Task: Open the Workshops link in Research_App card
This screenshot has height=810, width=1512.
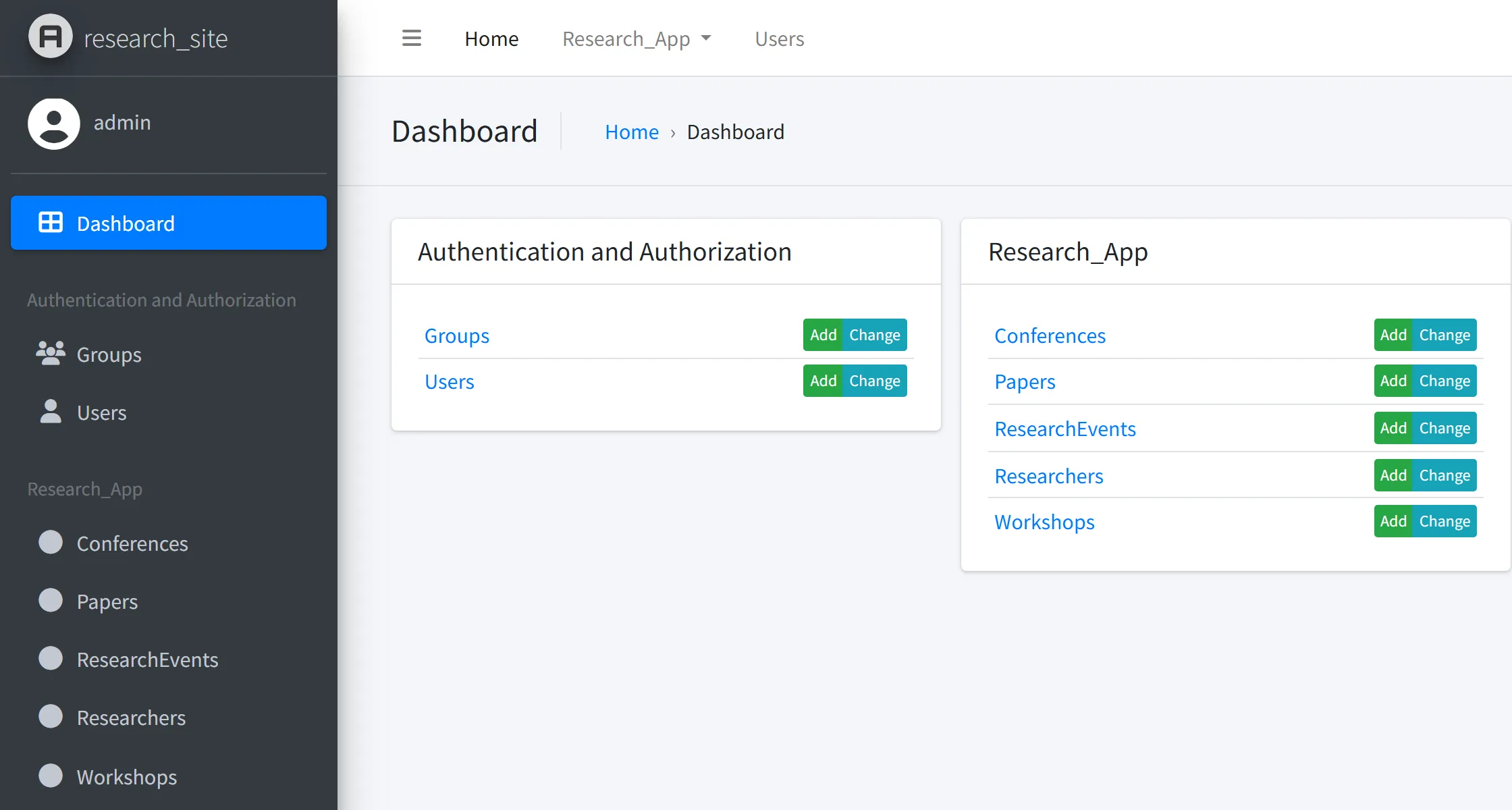Action: click(x=1044, y=522)
